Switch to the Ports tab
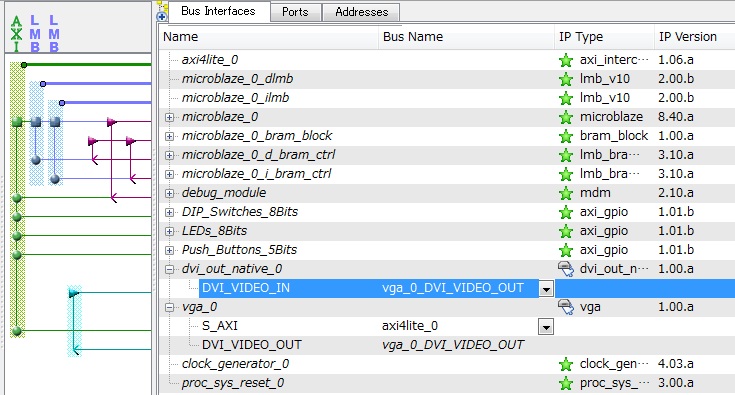Image resolution: width=735 pixels, height=395 pixels. (295, 12)
